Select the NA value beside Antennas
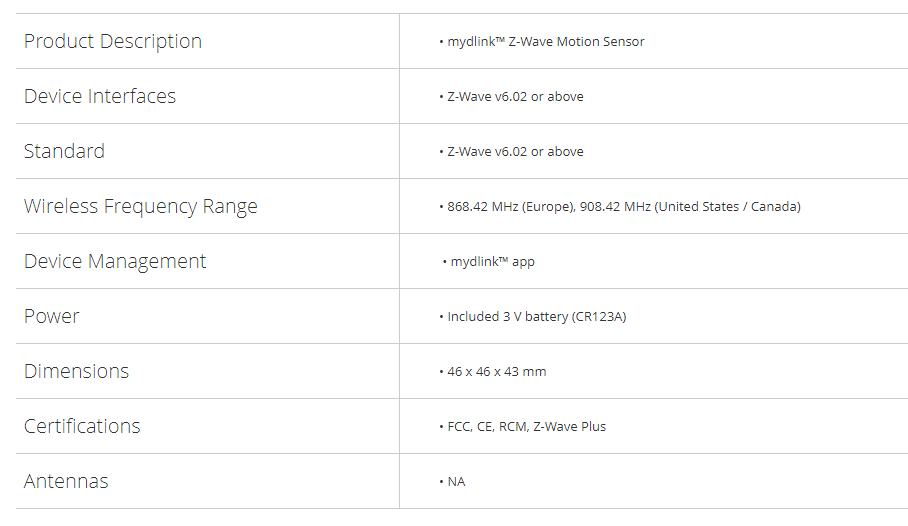Viewport: 908px width, 526px height. (456, 482)
